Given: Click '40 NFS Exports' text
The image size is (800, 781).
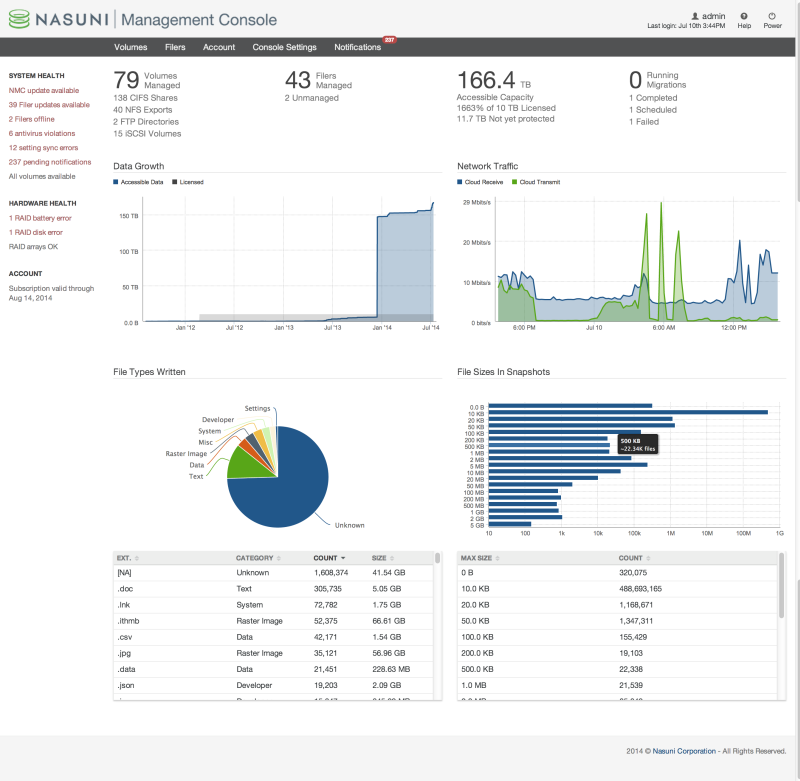Looking at the screenshot, I should [143, 110].
